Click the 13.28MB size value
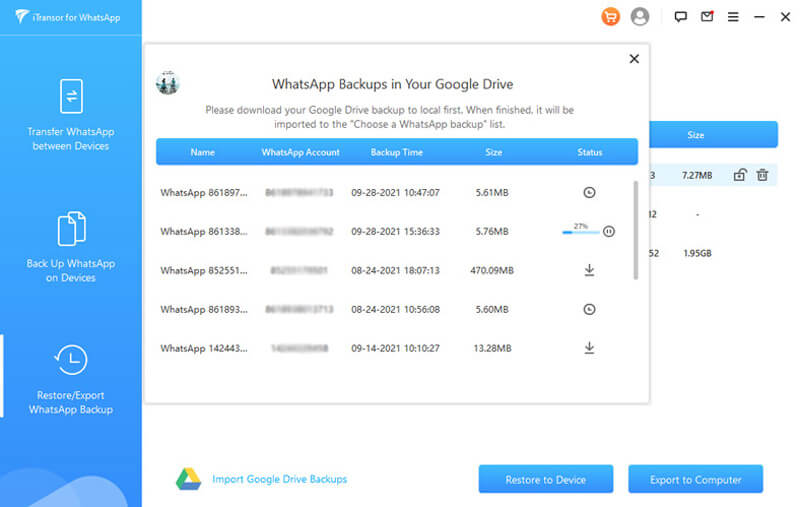The height and width of the screenshot is (507, 800). [492, 348]
